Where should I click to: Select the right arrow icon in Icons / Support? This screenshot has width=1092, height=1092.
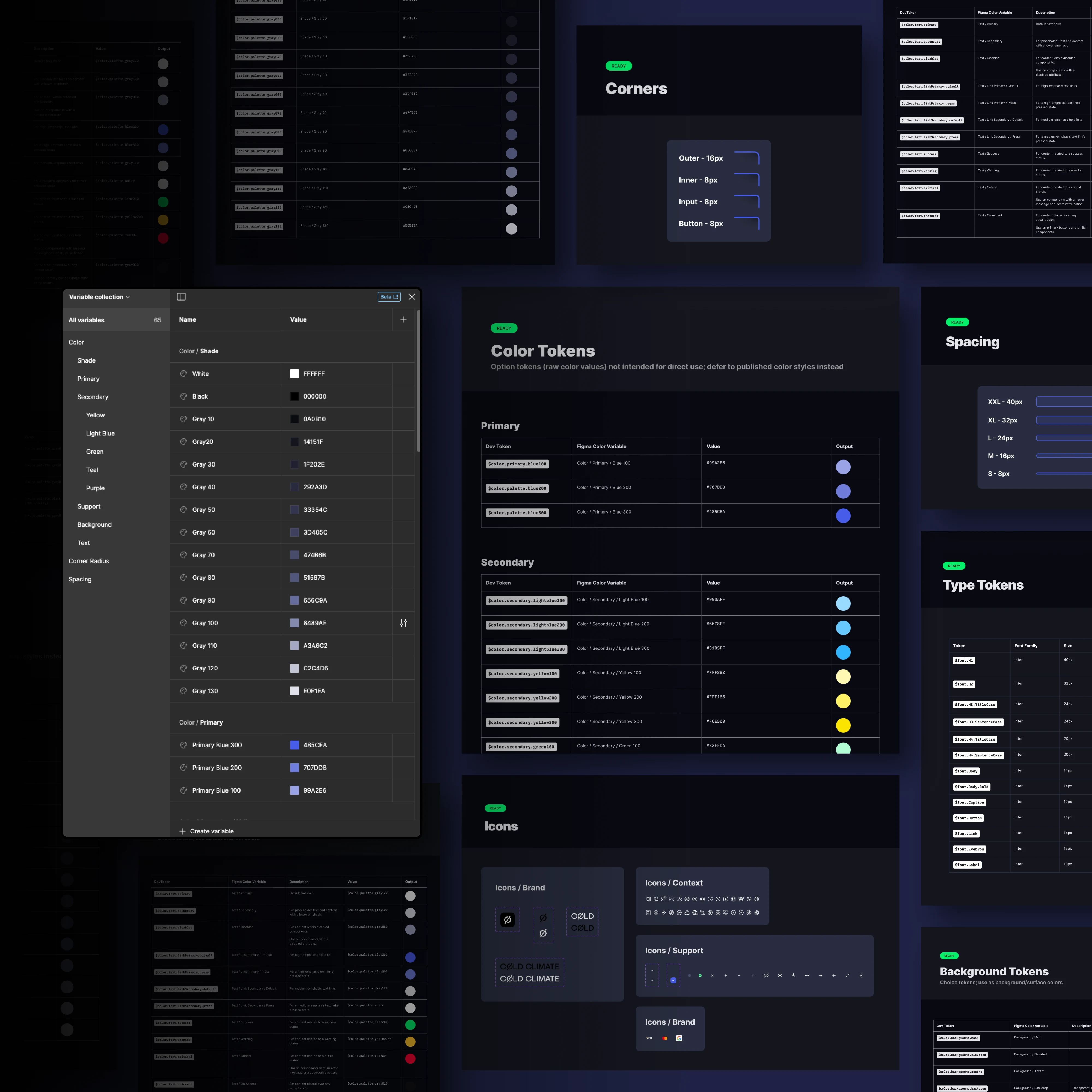coord(820,975)
